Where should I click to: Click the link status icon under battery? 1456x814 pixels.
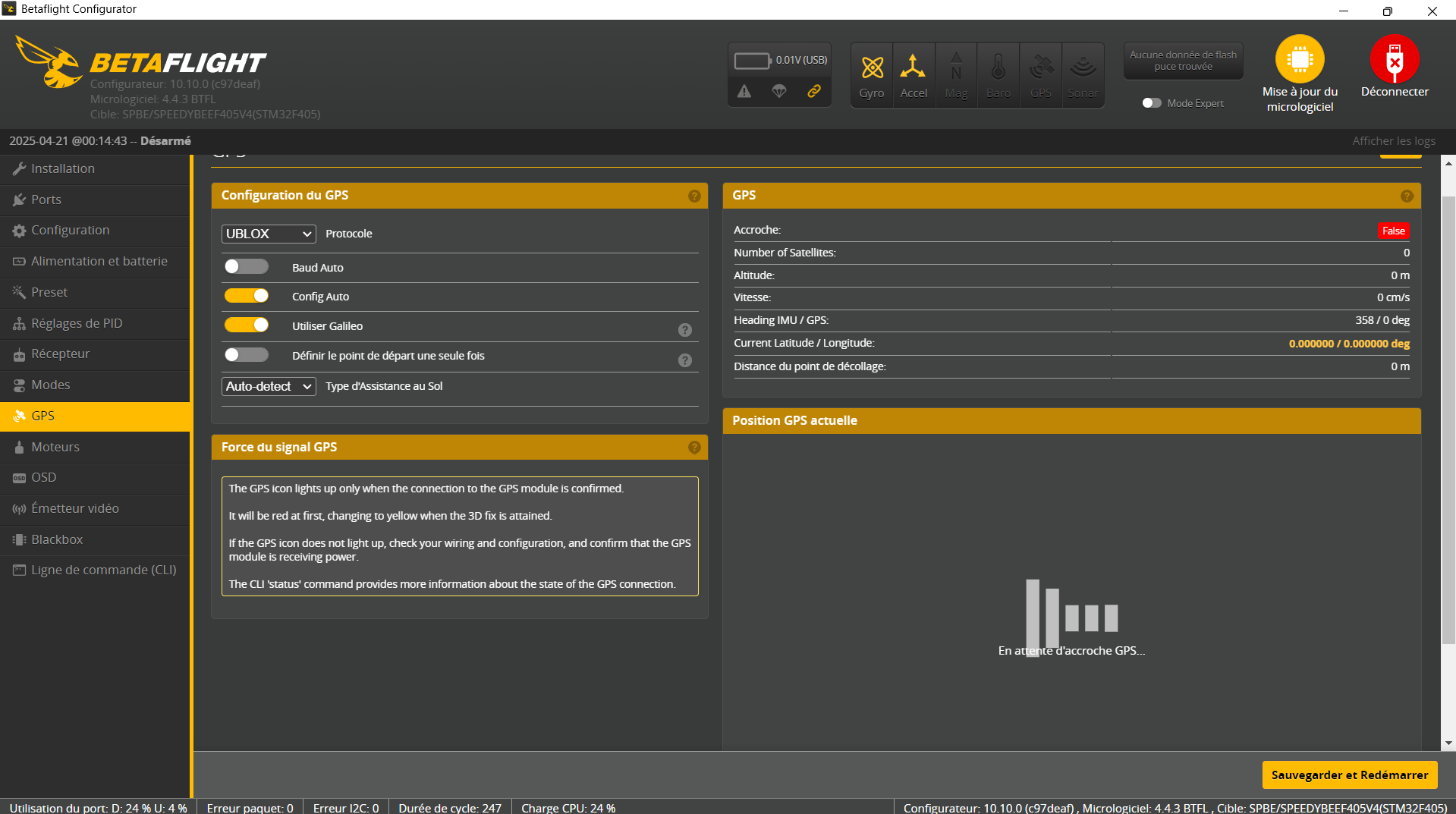(813, 91)
